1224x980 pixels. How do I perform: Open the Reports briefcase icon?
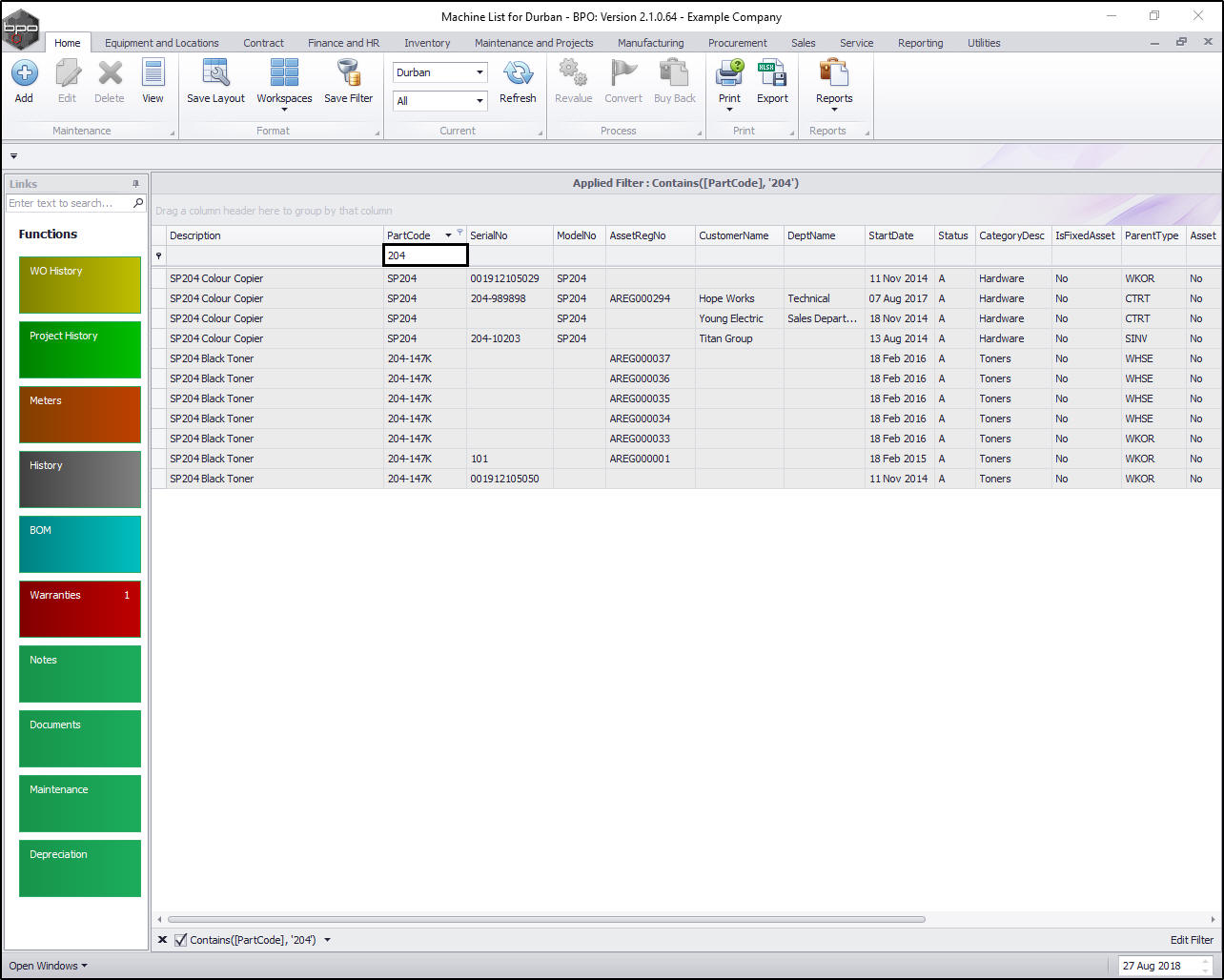coord(834,73)
